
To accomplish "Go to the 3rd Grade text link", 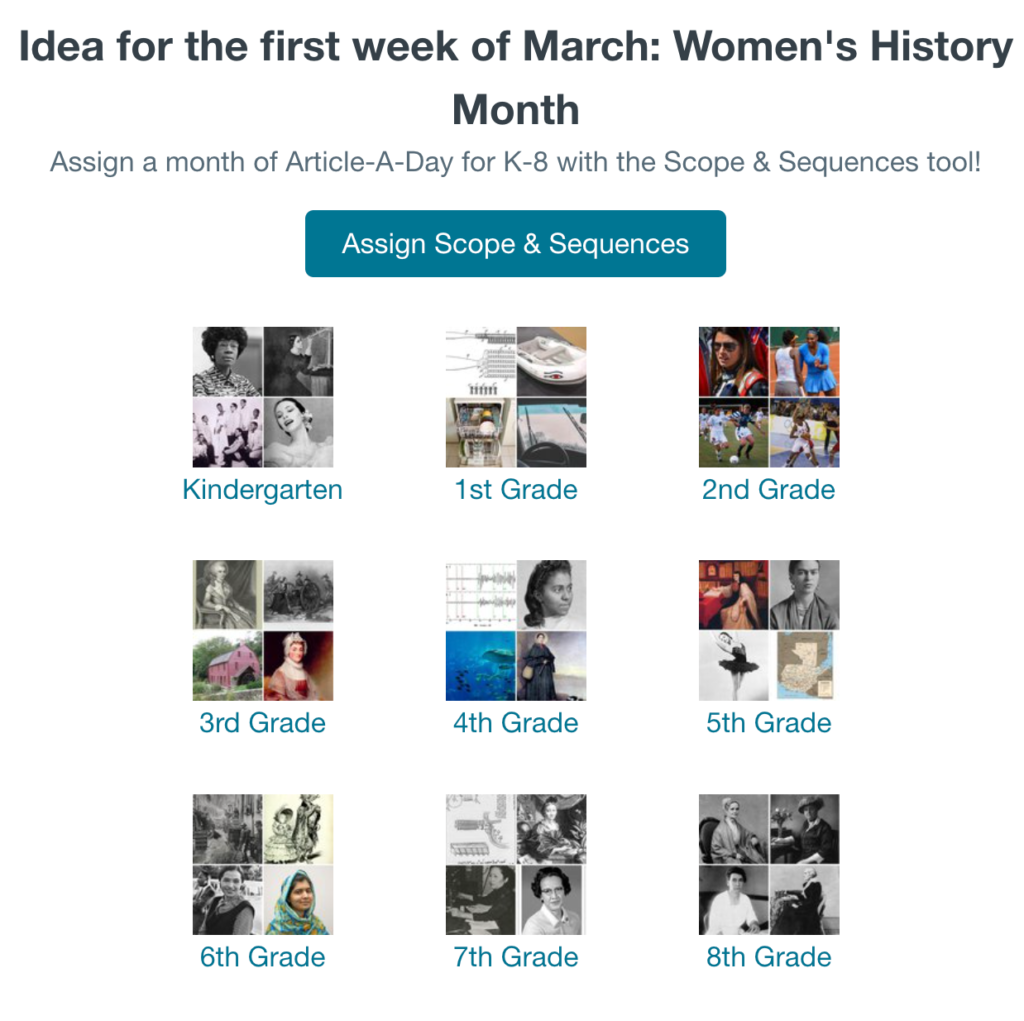I will click(x=262, y=723).
